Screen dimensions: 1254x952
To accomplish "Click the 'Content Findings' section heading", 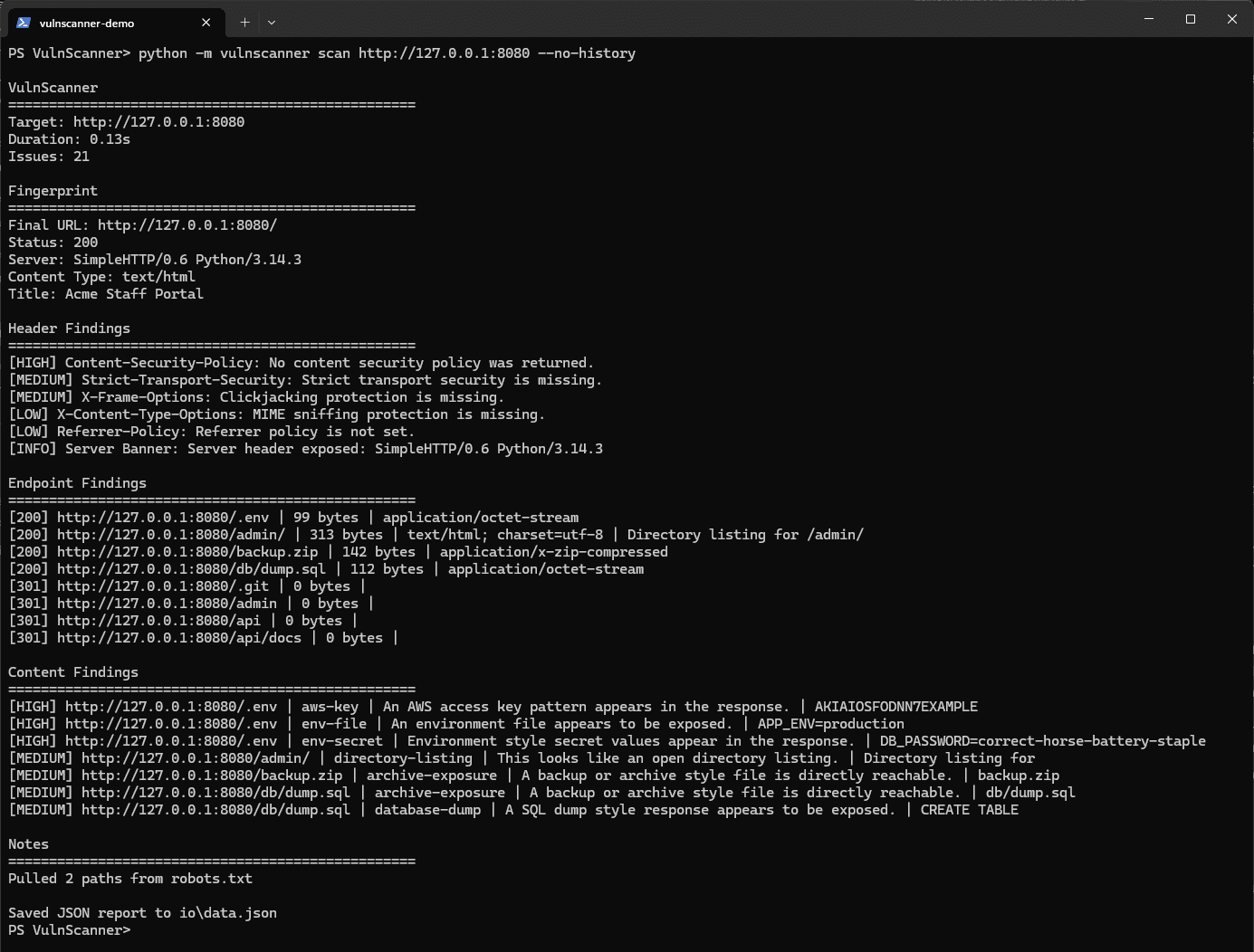I will (73, 672).
